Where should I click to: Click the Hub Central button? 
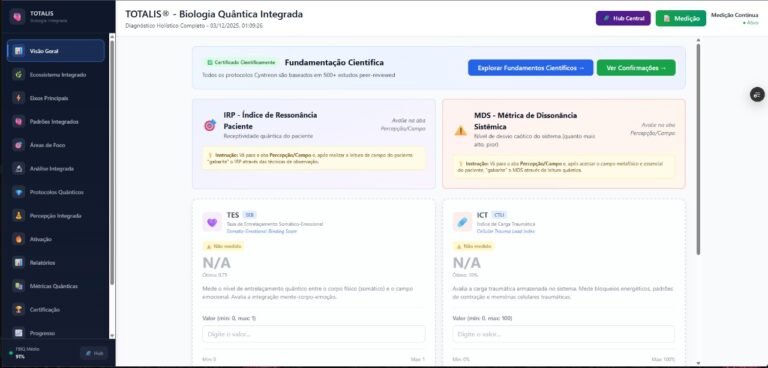pos(623,18)
